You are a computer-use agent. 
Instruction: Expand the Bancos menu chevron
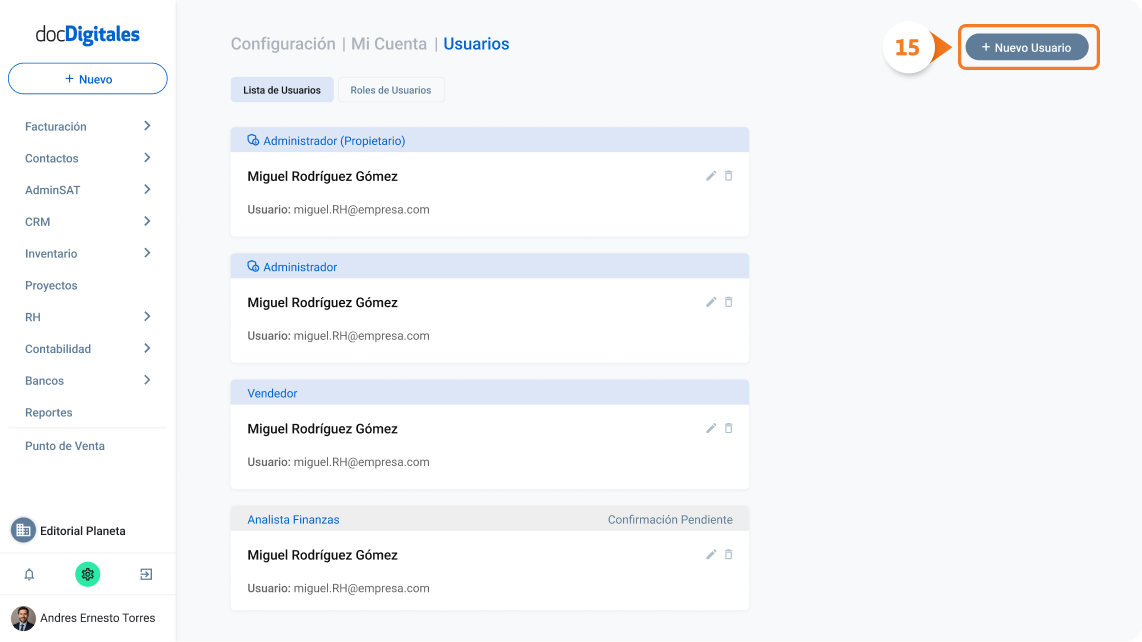pyautogui.click(x=147, y=380)
